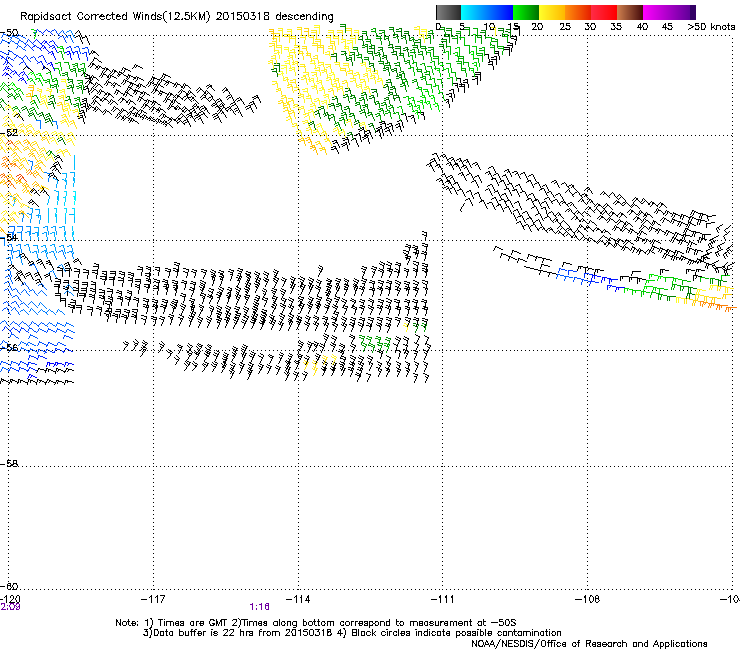Click the '-58' latitude axis label
The width and height of the screenshot is (740, 650).
coord(9,464)
